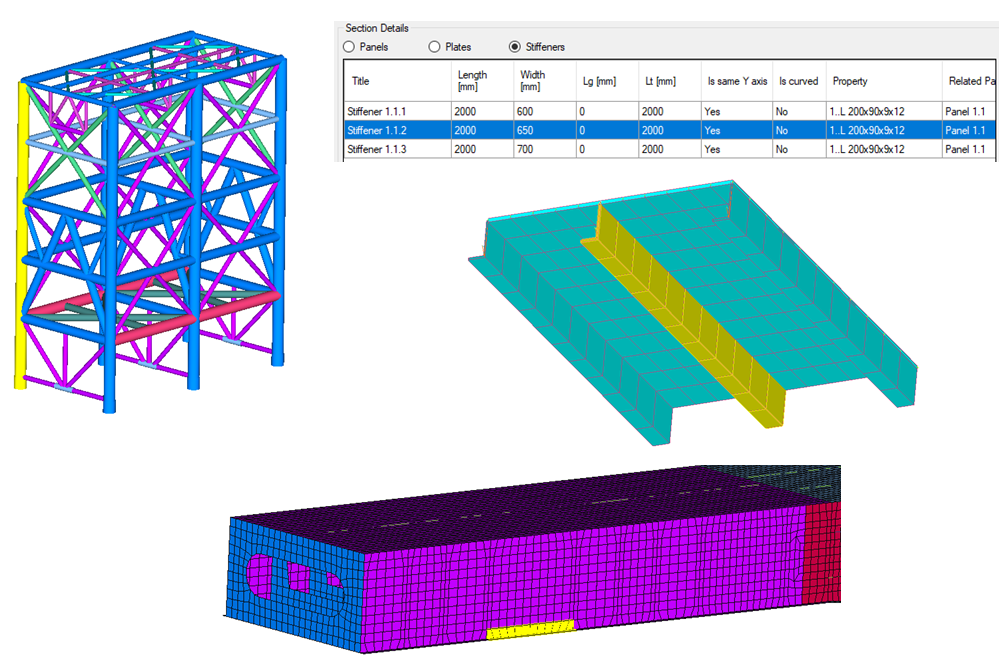Select the 'Stiffener 1.1.1' row title
The width and height of the screenshot is (1008, 659).
pos(377,111)
